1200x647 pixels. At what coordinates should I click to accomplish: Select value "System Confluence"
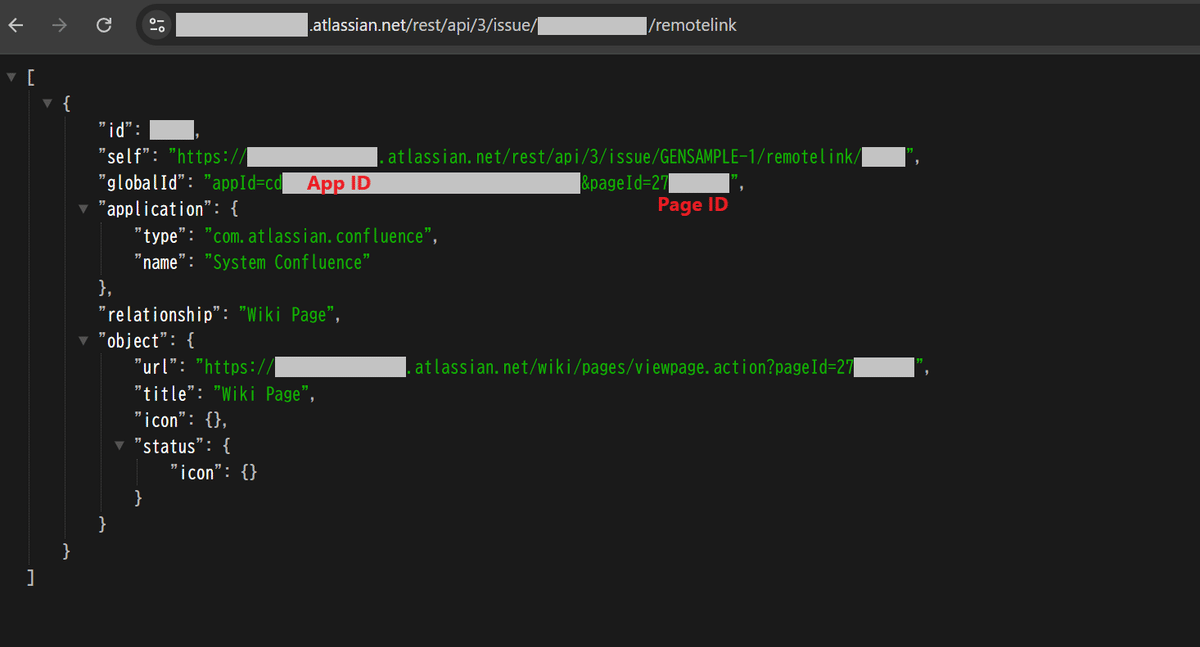[288, 262]
